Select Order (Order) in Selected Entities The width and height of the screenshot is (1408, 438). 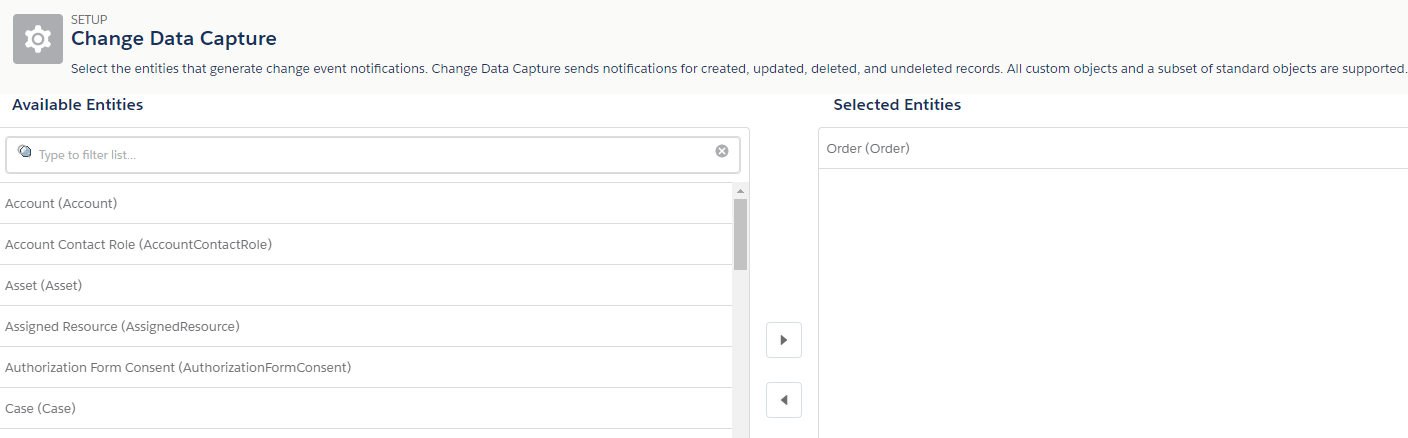(x=868, y=148)
